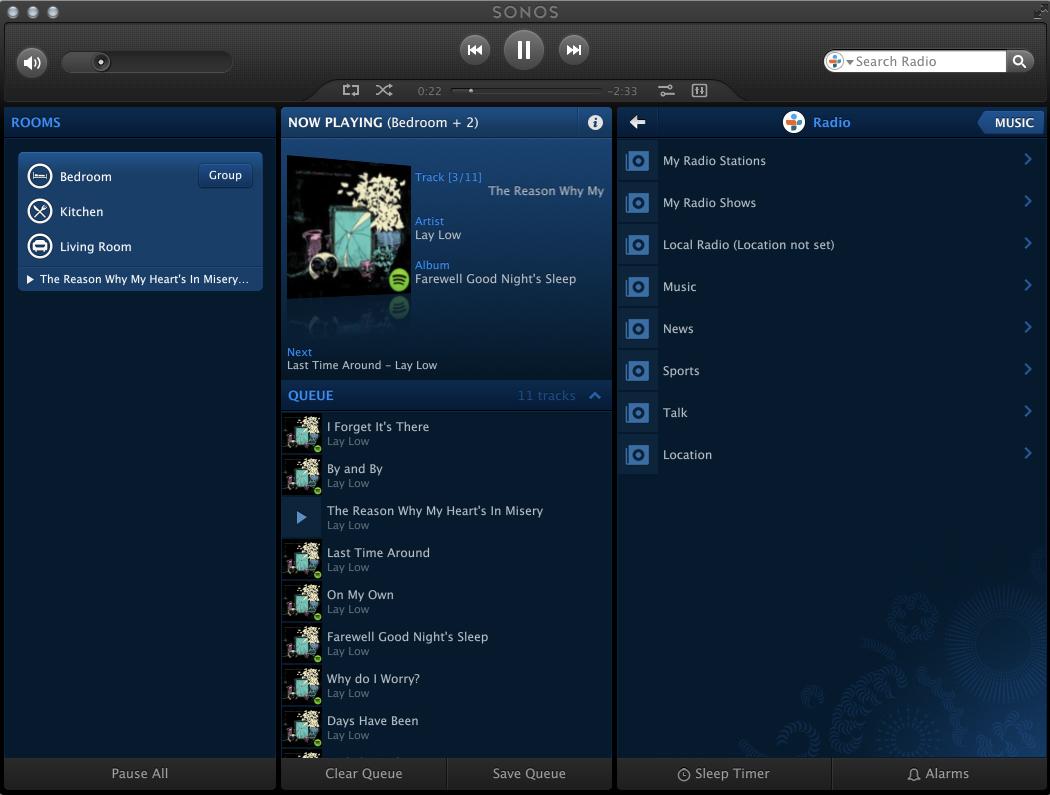Click the Save Queue button
Screen dimensions: 1050x795
[x=529, y=774]
